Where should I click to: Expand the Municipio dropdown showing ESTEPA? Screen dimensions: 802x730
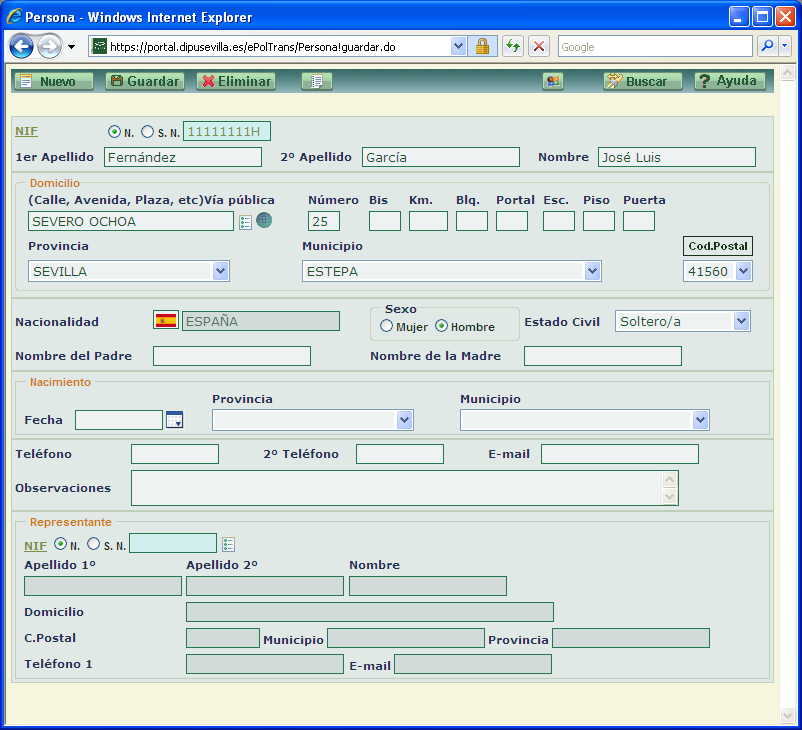coord(592,271)
